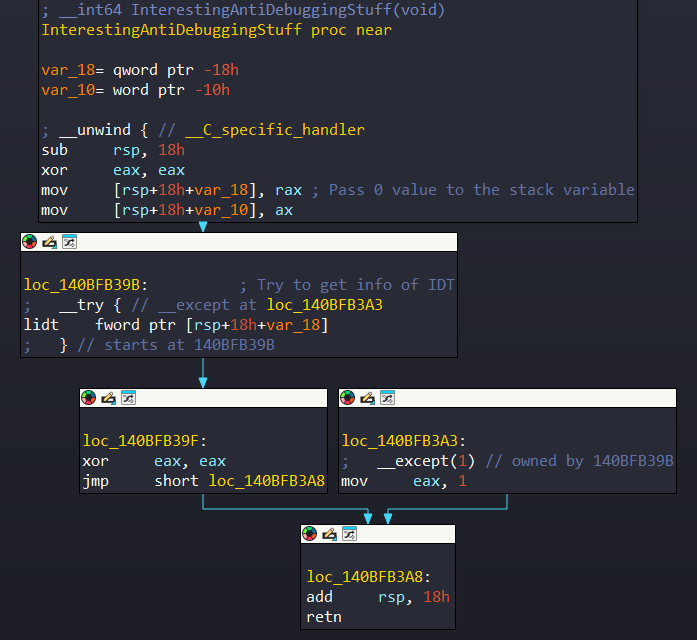This screenshot has height=640, width=697.
Task: Click the 'xor eax, eax' line in top block
Action: 113,170
